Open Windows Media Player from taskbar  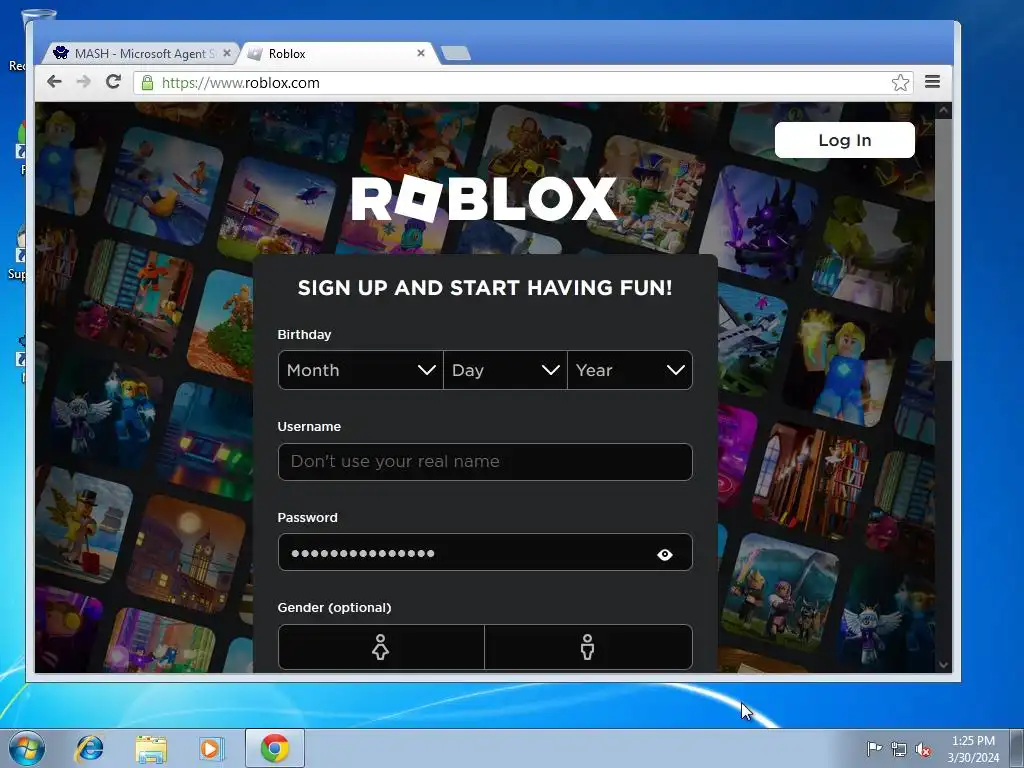click(210, 748)
